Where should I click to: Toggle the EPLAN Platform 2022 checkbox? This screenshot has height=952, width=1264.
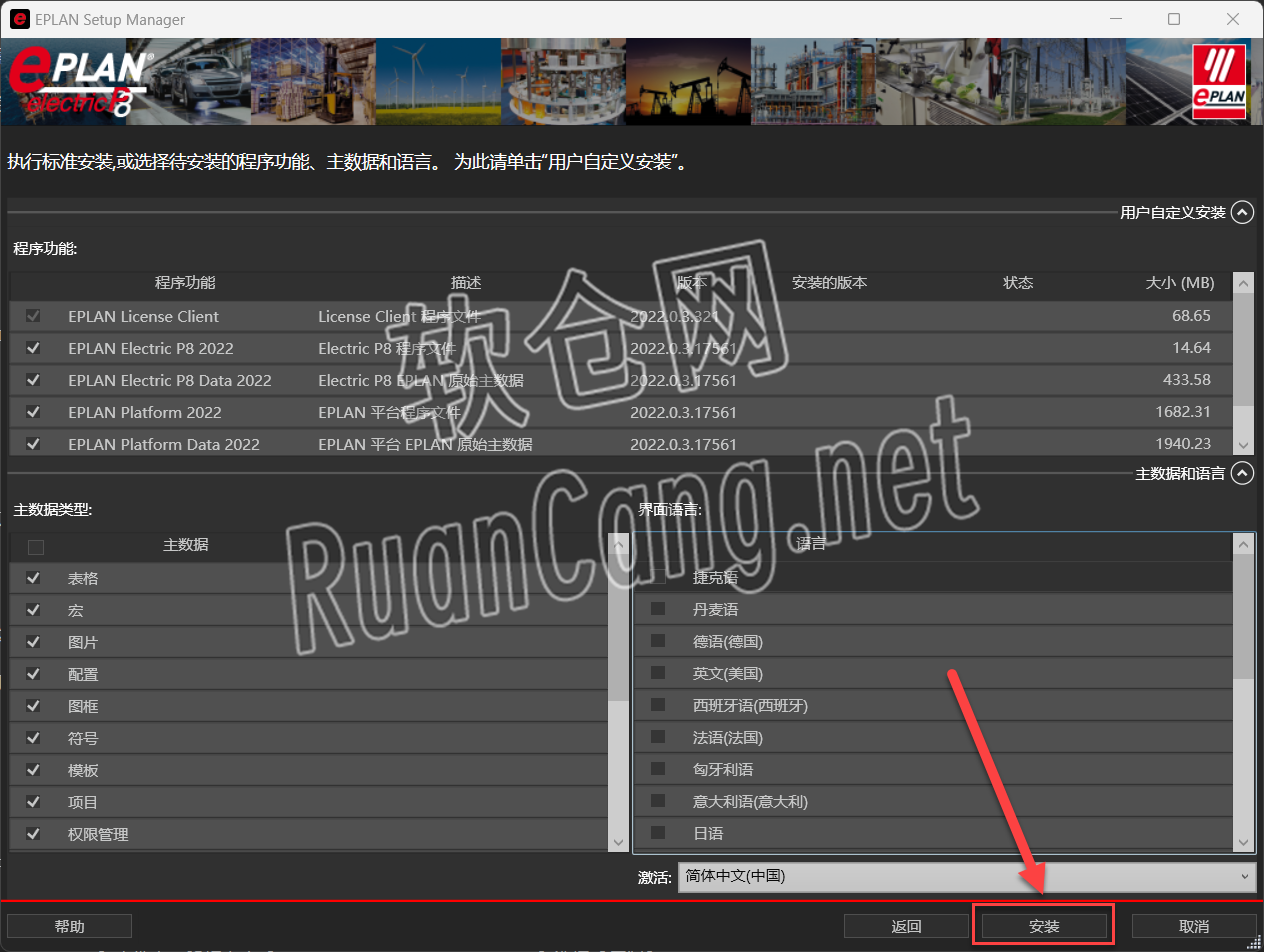33,412
